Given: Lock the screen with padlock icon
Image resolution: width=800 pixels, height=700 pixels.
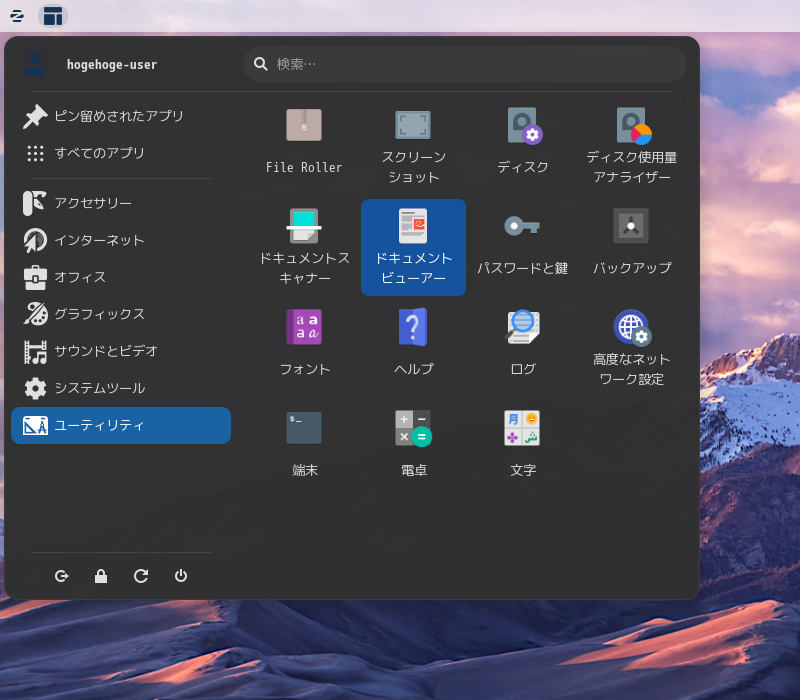Looking at the screenshot, I should click(101, 576).
